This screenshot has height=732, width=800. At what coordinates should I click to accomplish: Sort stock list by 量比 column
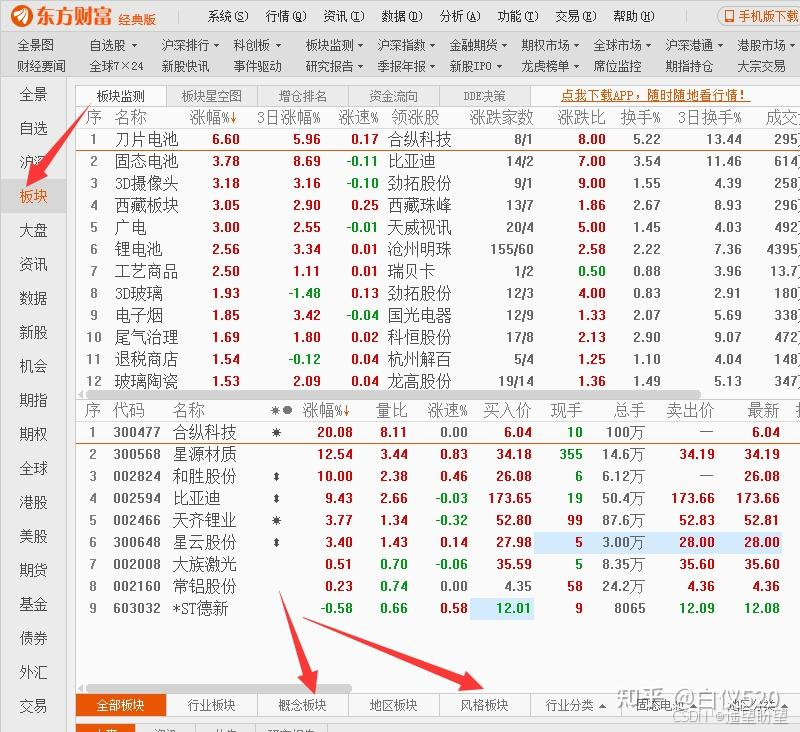pyautogui.click(x=391, y=410)
